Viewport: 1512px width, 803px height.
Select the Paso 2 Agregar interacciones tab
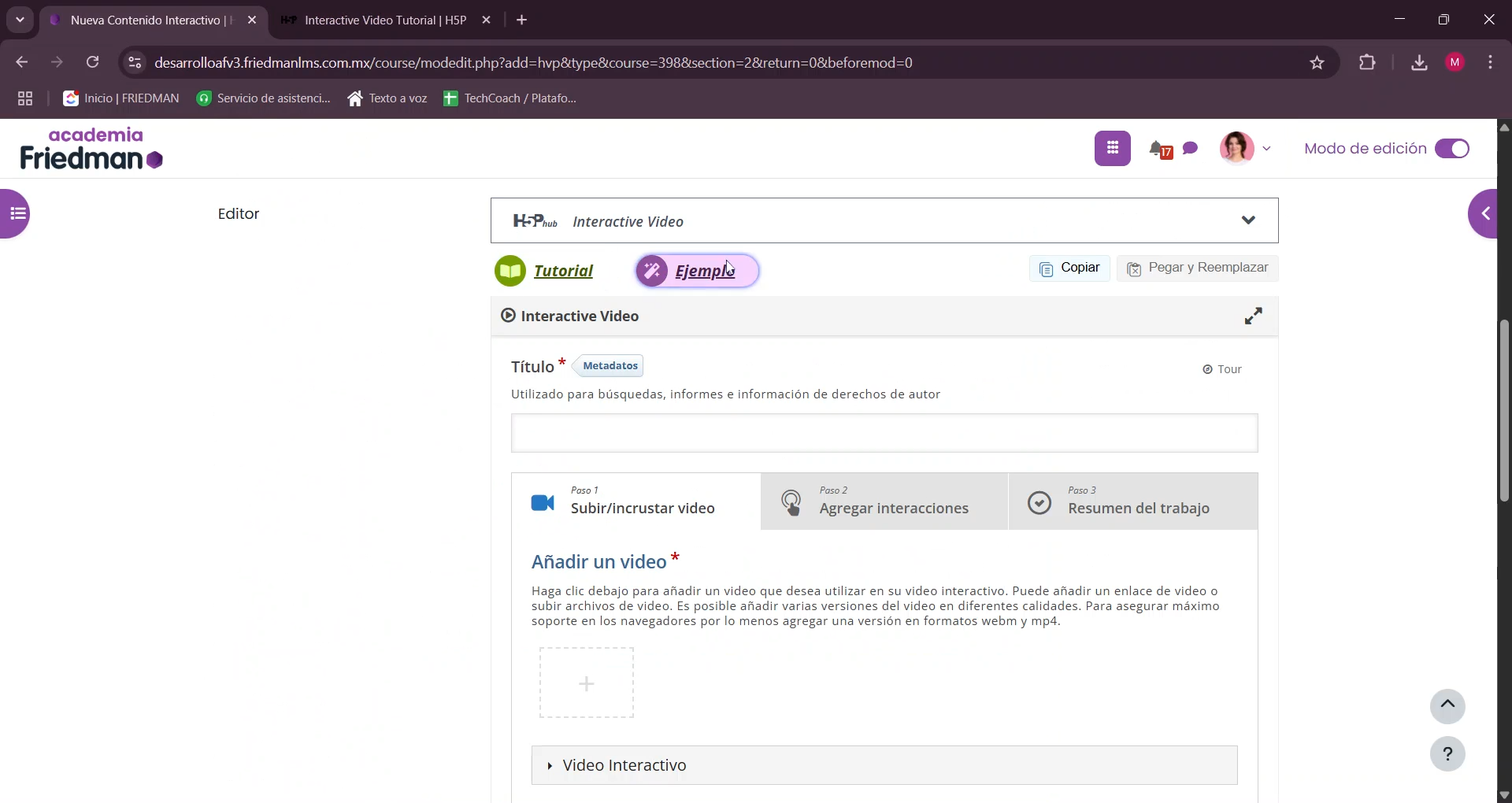884,502
